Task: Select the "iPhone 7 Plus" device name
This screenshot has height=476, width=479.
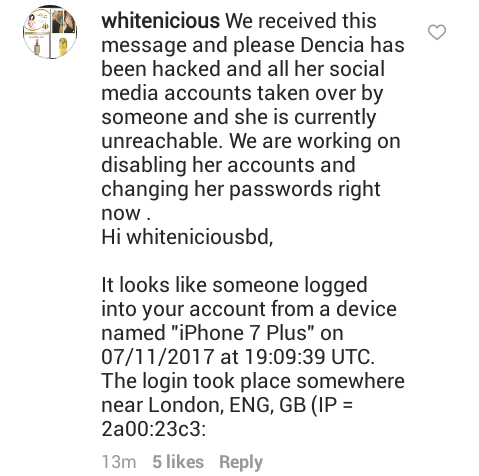Action: (242, 333)
